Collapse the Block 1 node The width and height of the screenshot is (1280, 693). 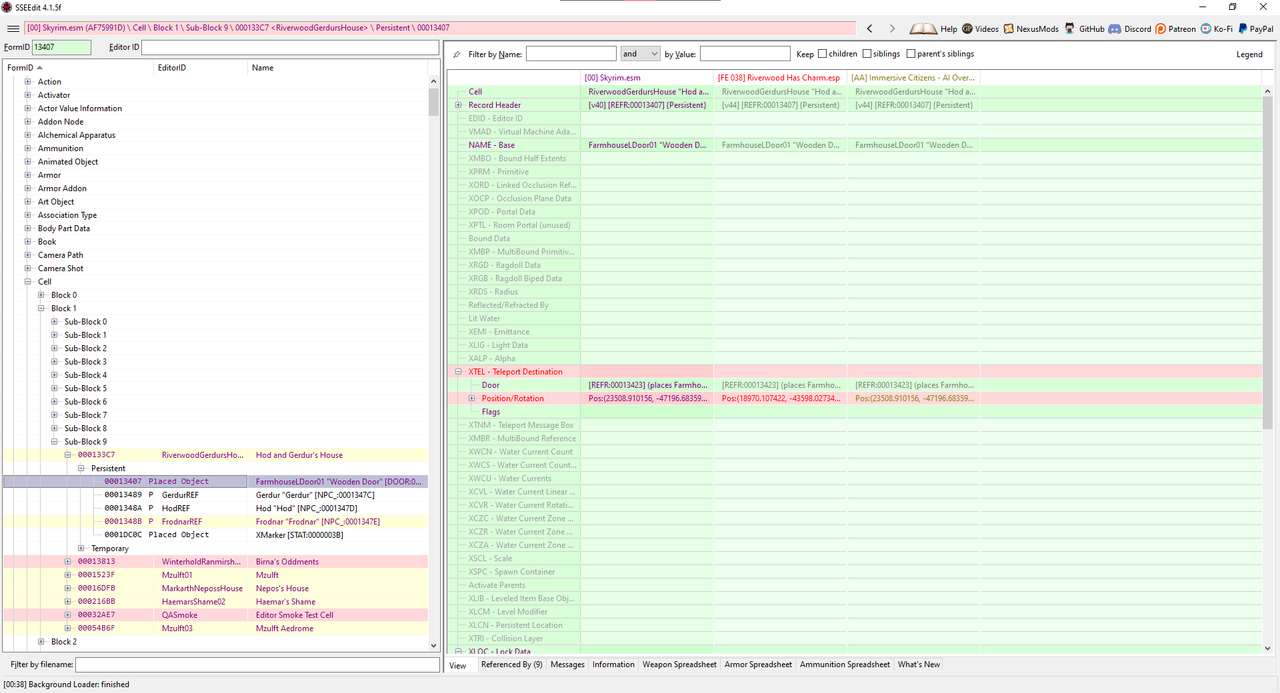[x=41, y=308]
